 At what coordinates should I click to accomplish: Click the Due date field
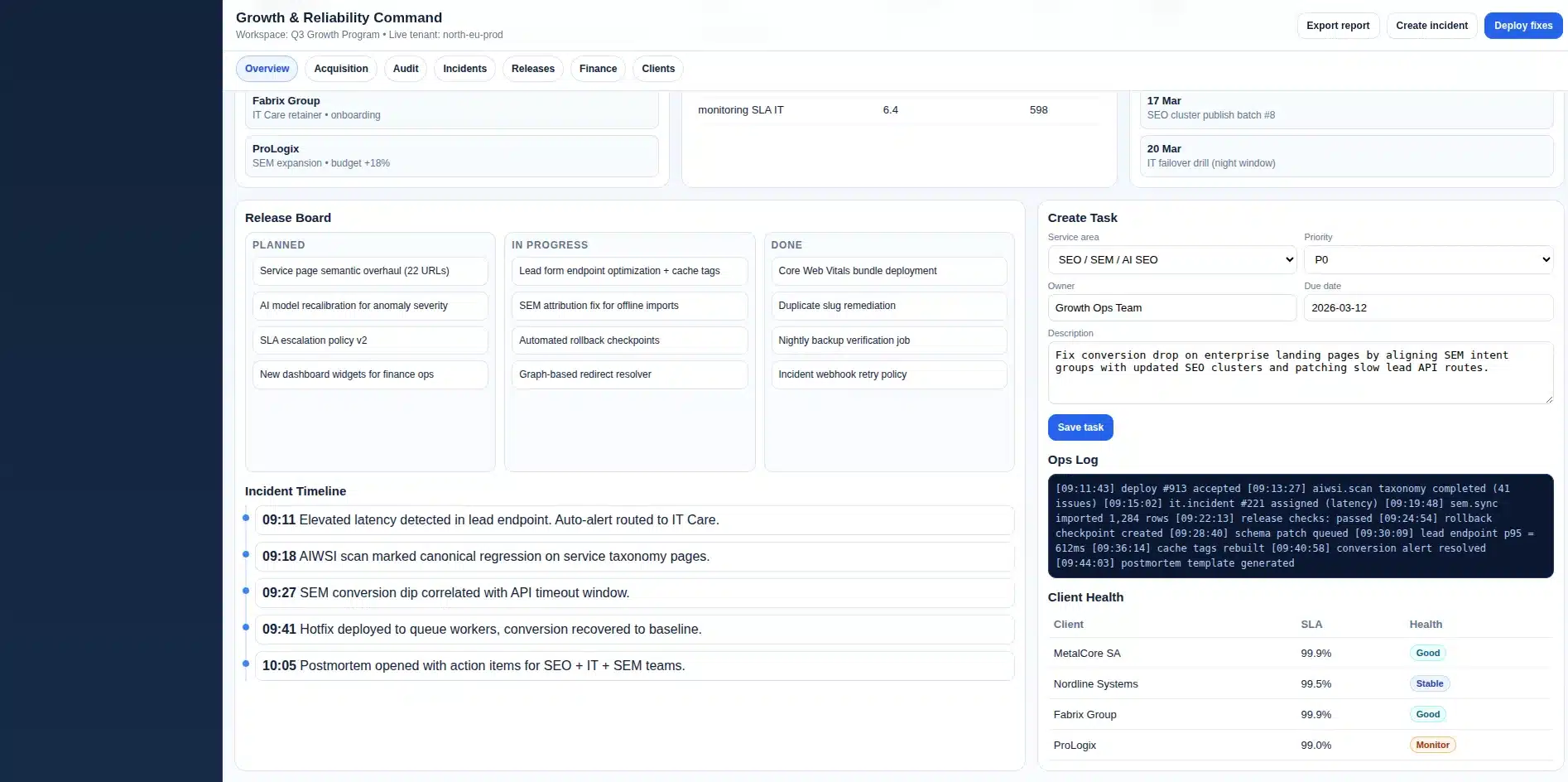pyautogui.click(x=1428, y=307)
